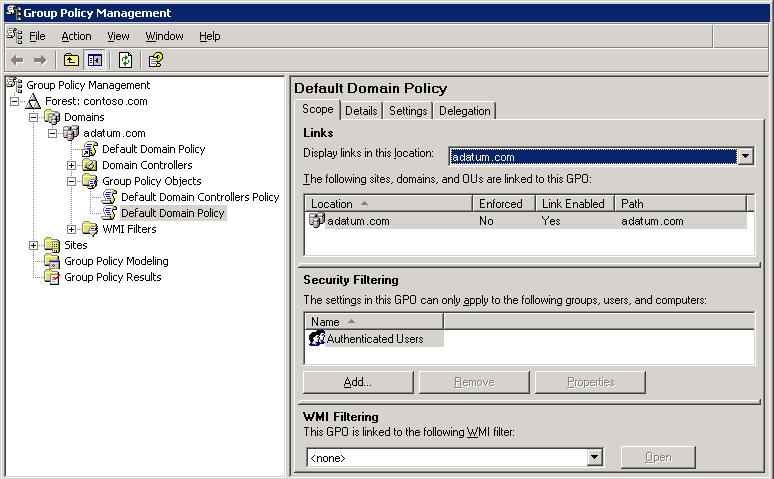This screenshot has height=479, width=774.
Task: Click the Group Policy Objects folder icon
Action: click(90, 181)
